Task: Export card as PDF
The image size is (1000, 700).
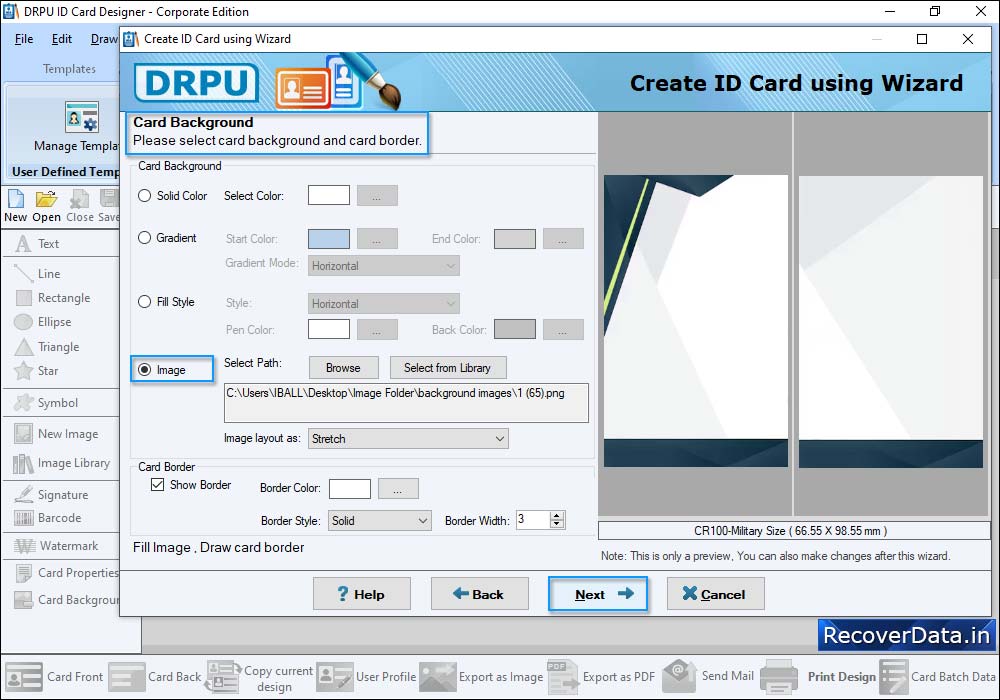Action: [601, 676]
